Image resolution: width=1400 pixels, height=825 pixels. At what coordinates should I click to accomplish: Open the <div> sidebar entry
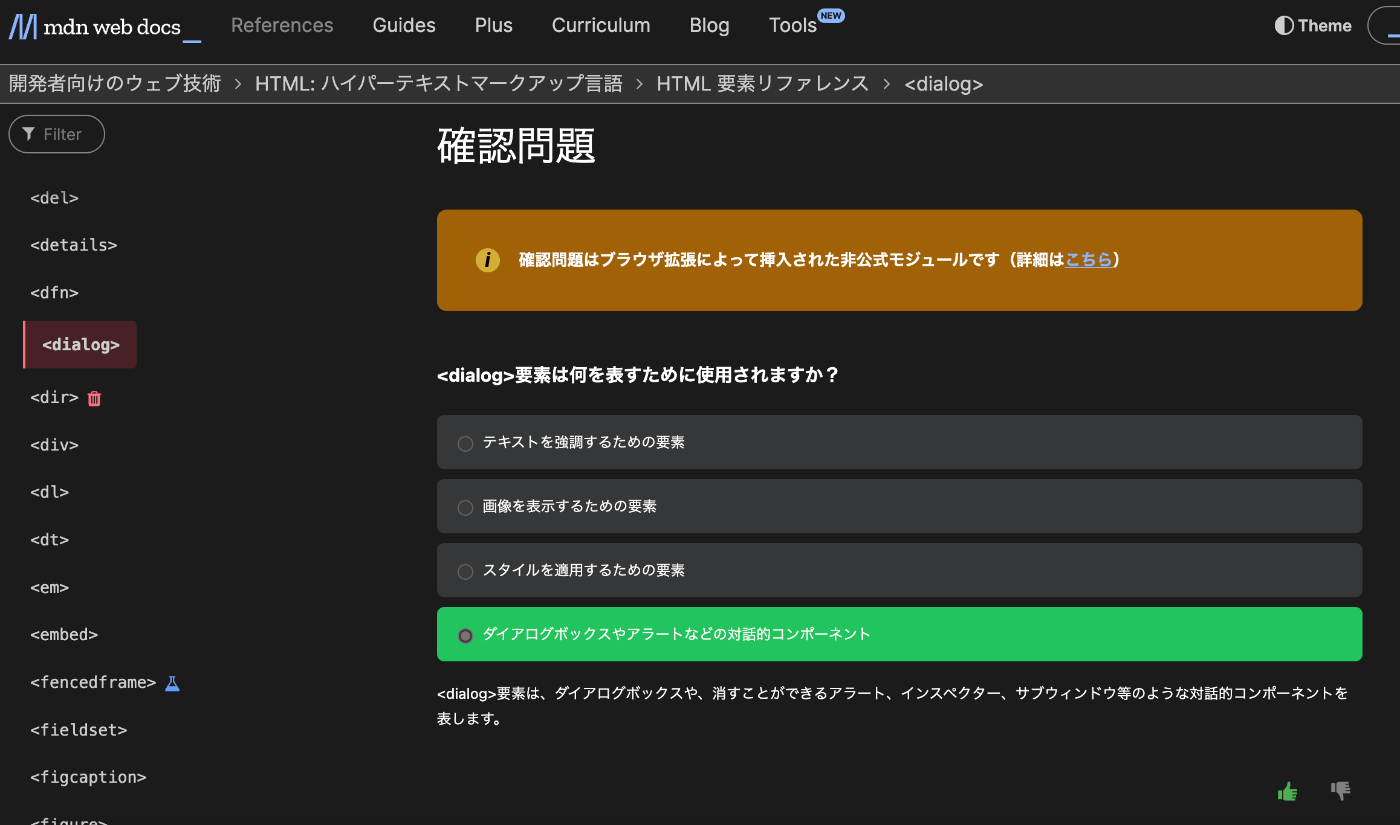(x=54, y=445)
